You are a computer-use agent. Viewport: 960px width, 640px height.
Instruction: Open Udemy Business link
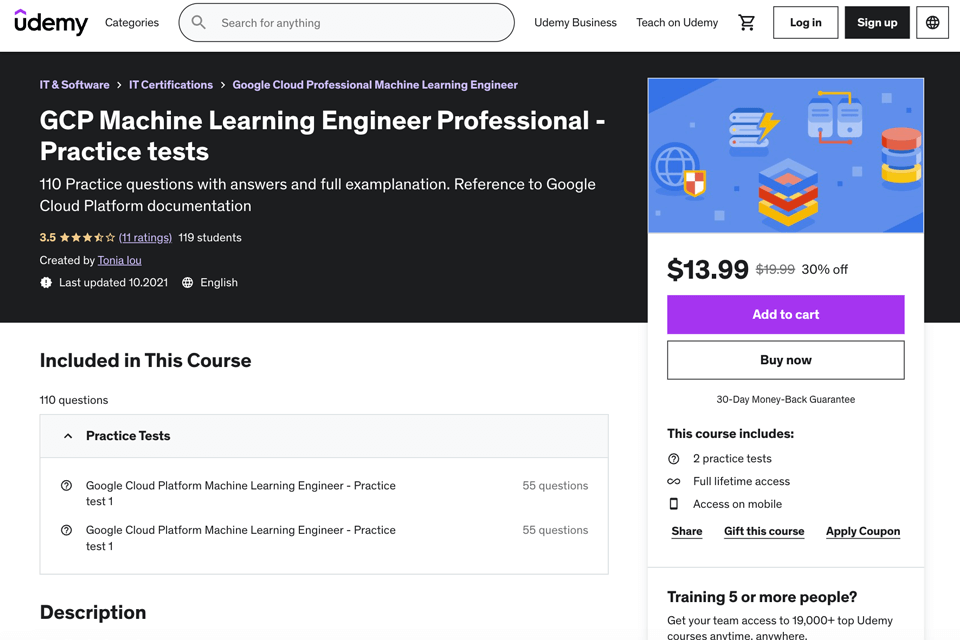click(x=575, y=23)
